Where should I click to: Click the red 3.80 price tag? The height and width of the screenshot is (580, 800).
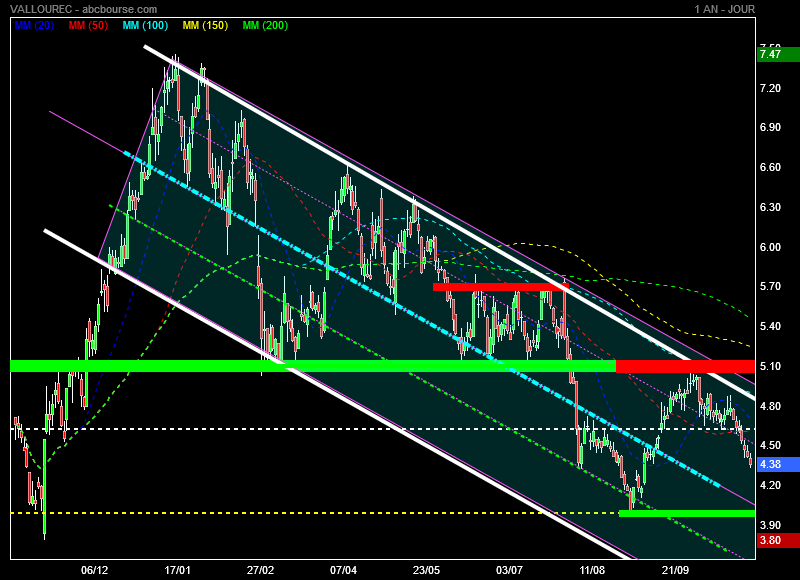(778, 540)
